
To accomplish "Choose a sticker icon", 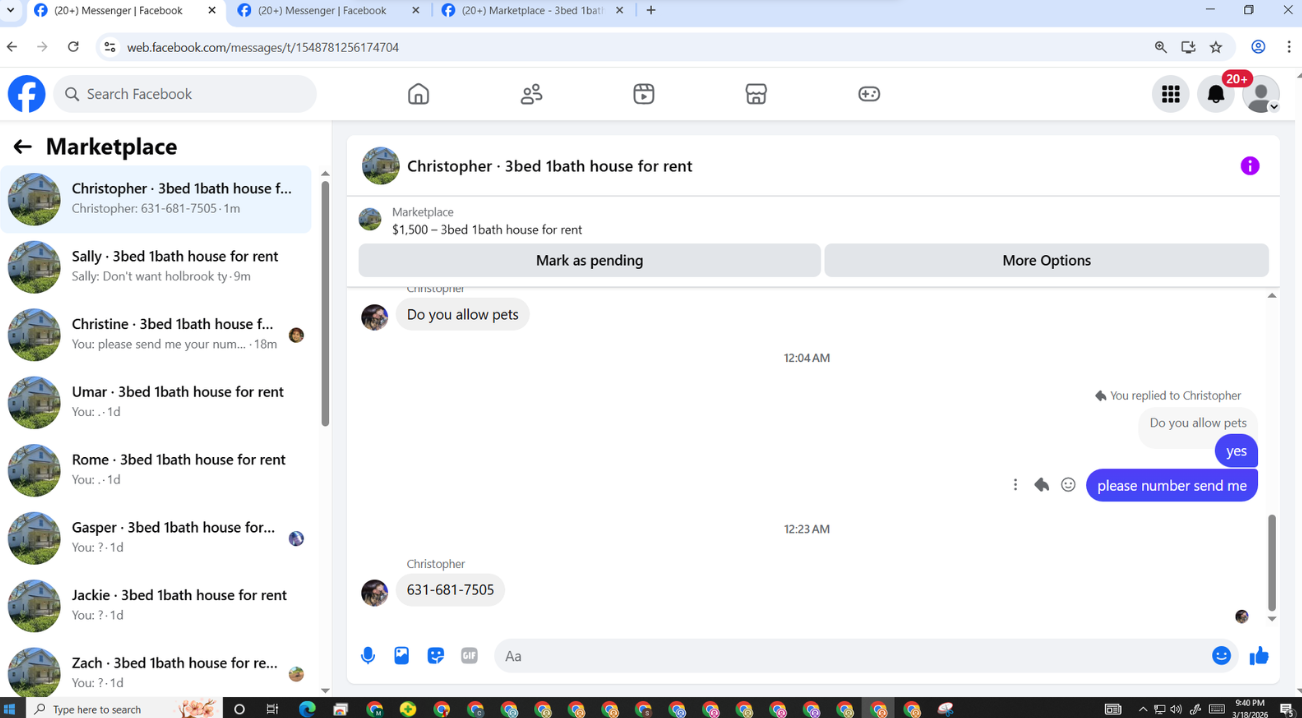I will coord(435,656).
